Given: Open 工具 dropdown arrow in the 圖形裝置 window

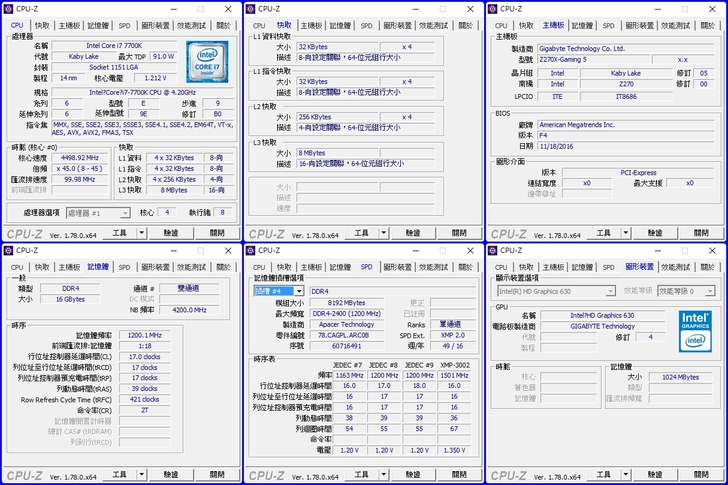Looking at the screenshot, I should (x=625, y=474).
